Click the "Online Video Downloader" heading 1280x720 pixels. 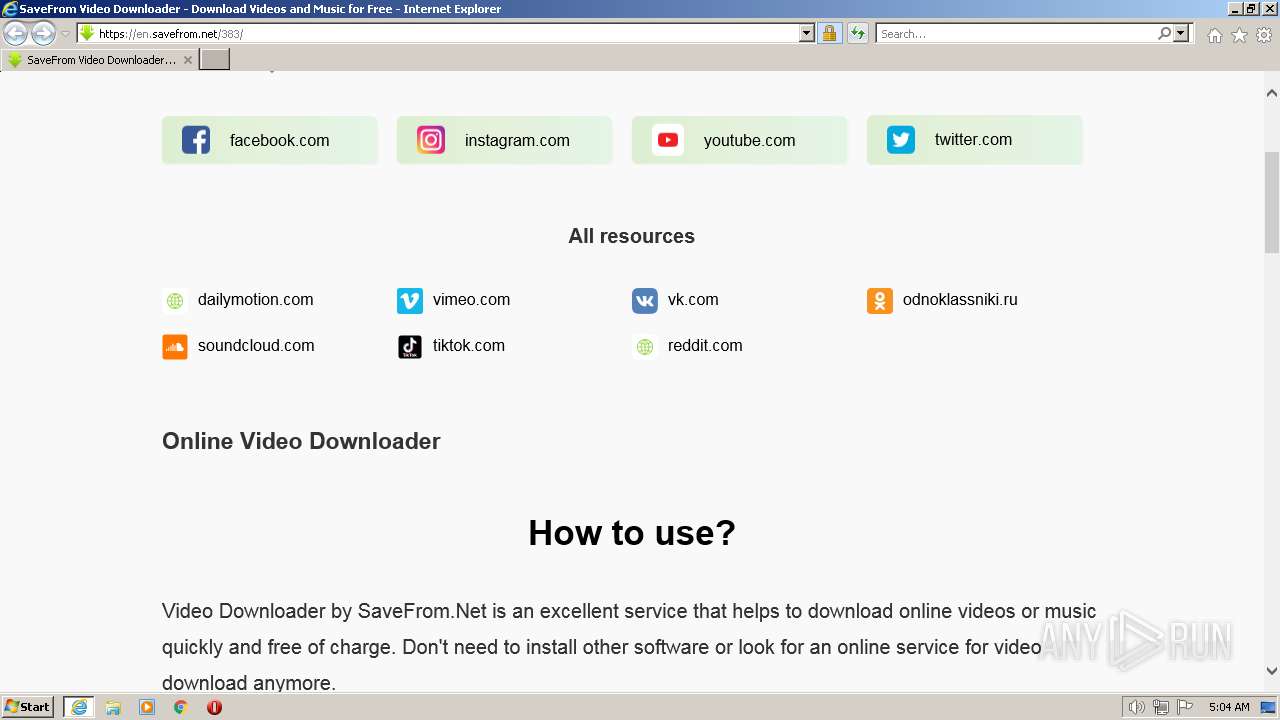tap(301, 441)
